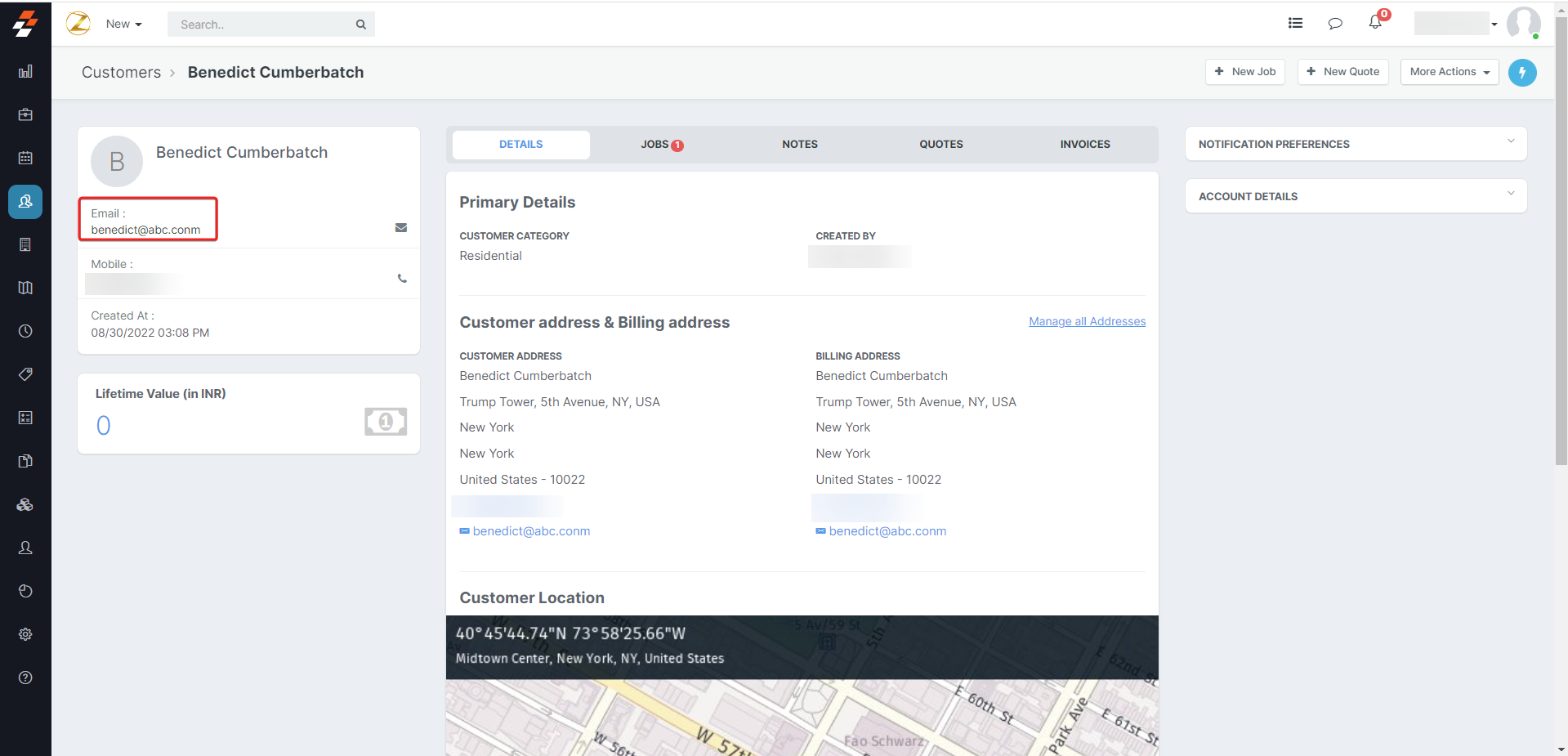
Task: Open the More Actions dropdown
Action: 1449,72
